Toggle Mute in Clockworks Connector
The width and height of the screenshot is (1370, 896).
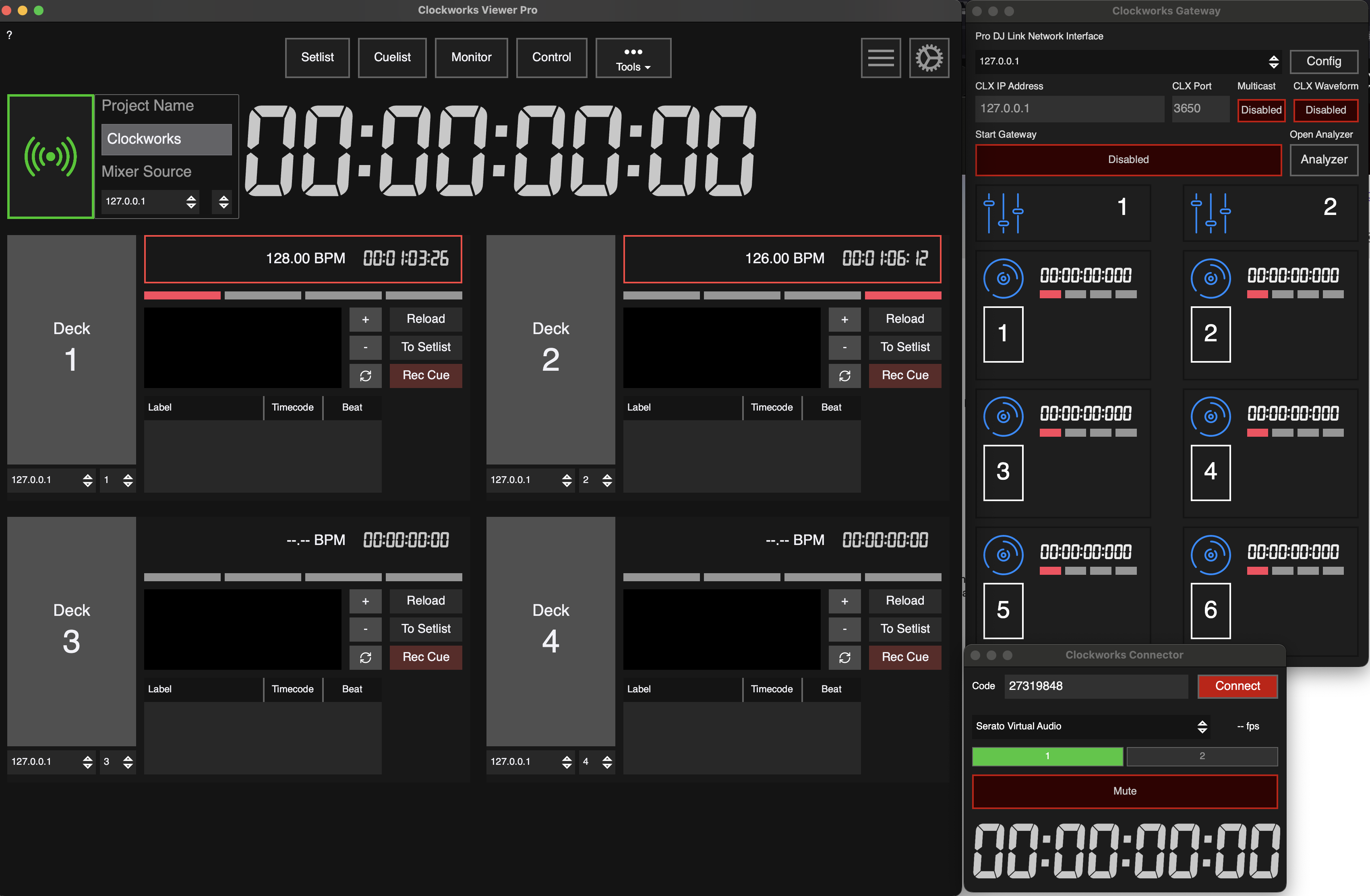tap(1124, 791)
